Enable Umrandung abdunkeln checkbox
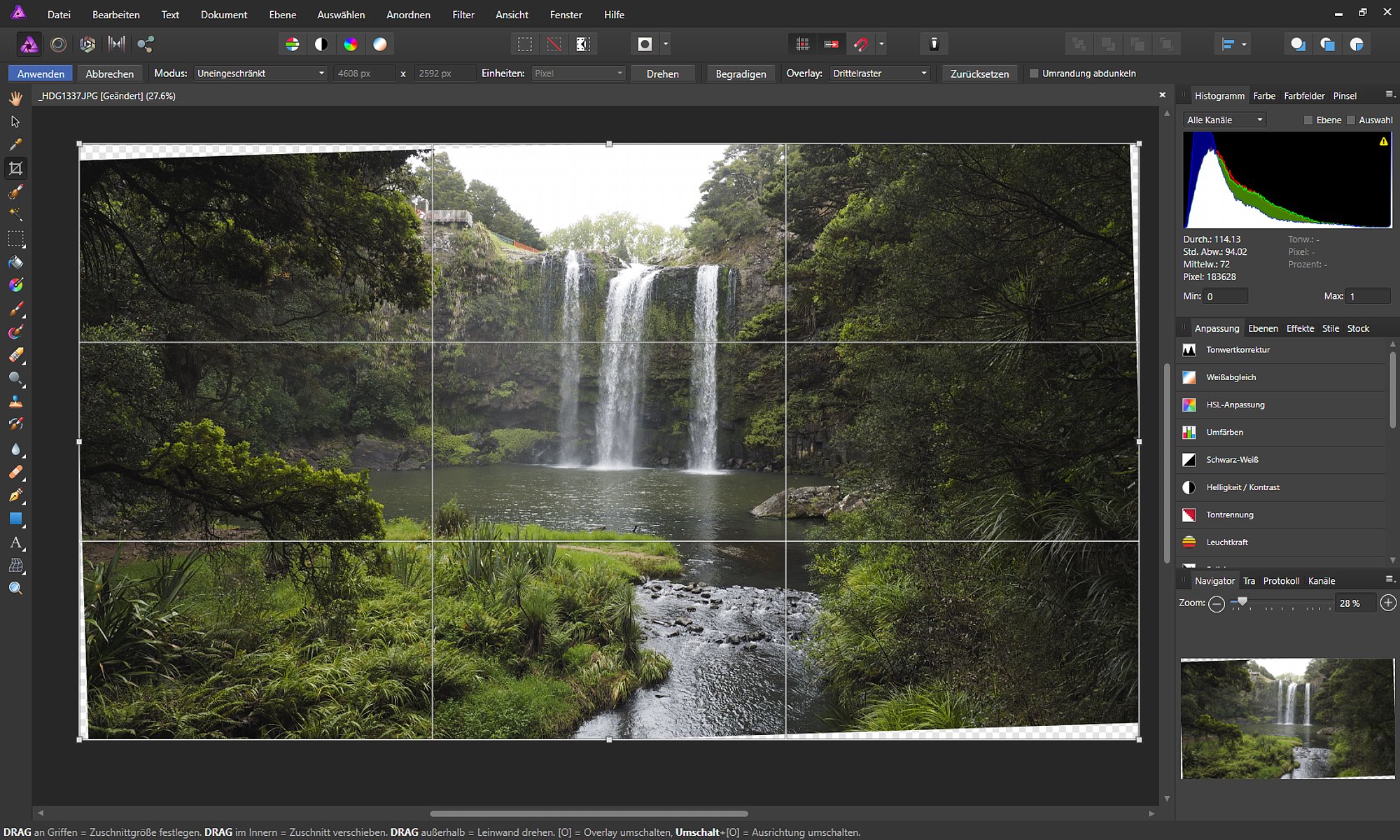This screenshot has width=1400, height=840. [x=1034, y=73]
